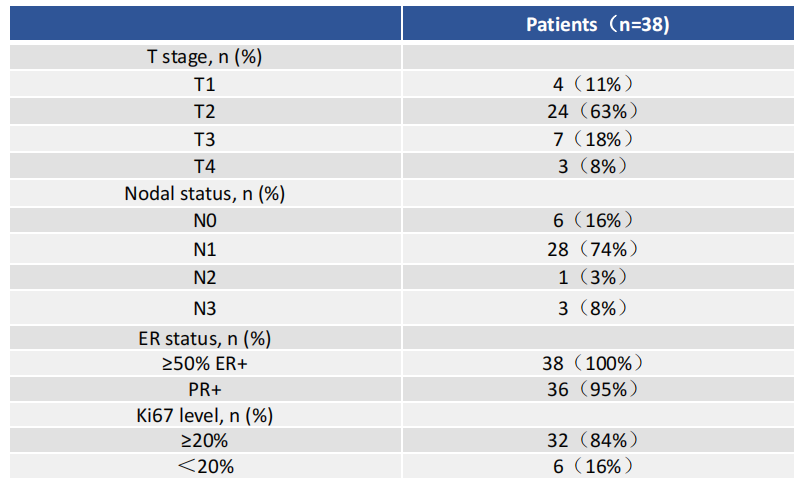Select the T4 row label
Viewport: 802px width, 487px height.
point(204,165)
